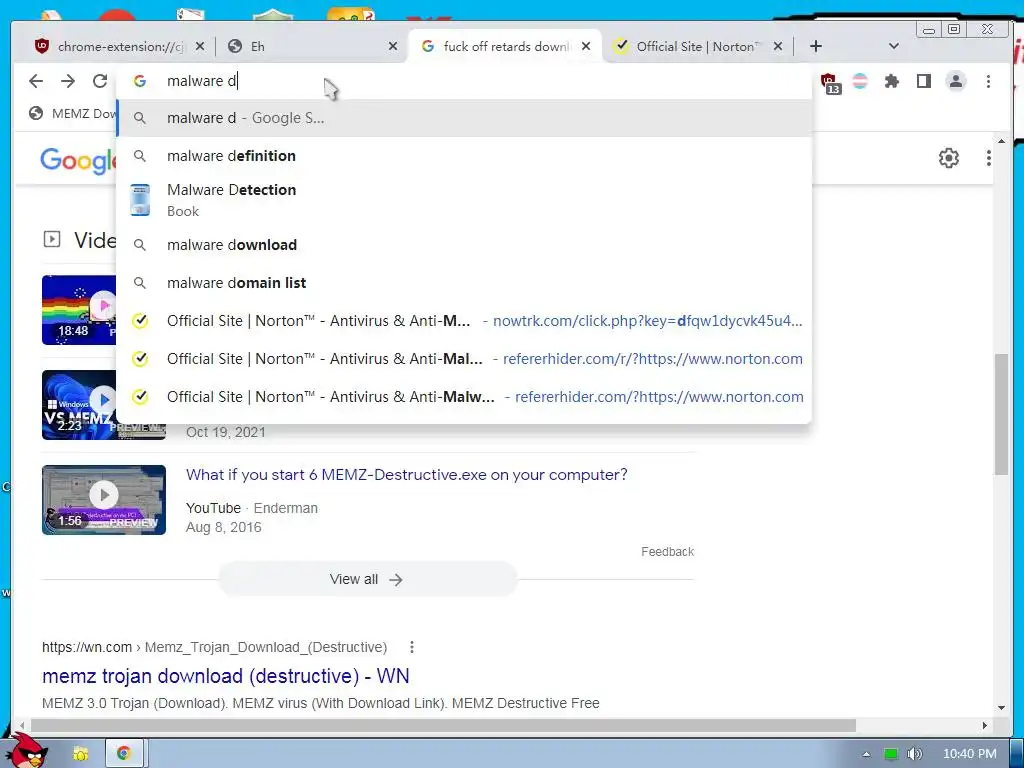Open the striped flag extension icon

coord(860,81)
